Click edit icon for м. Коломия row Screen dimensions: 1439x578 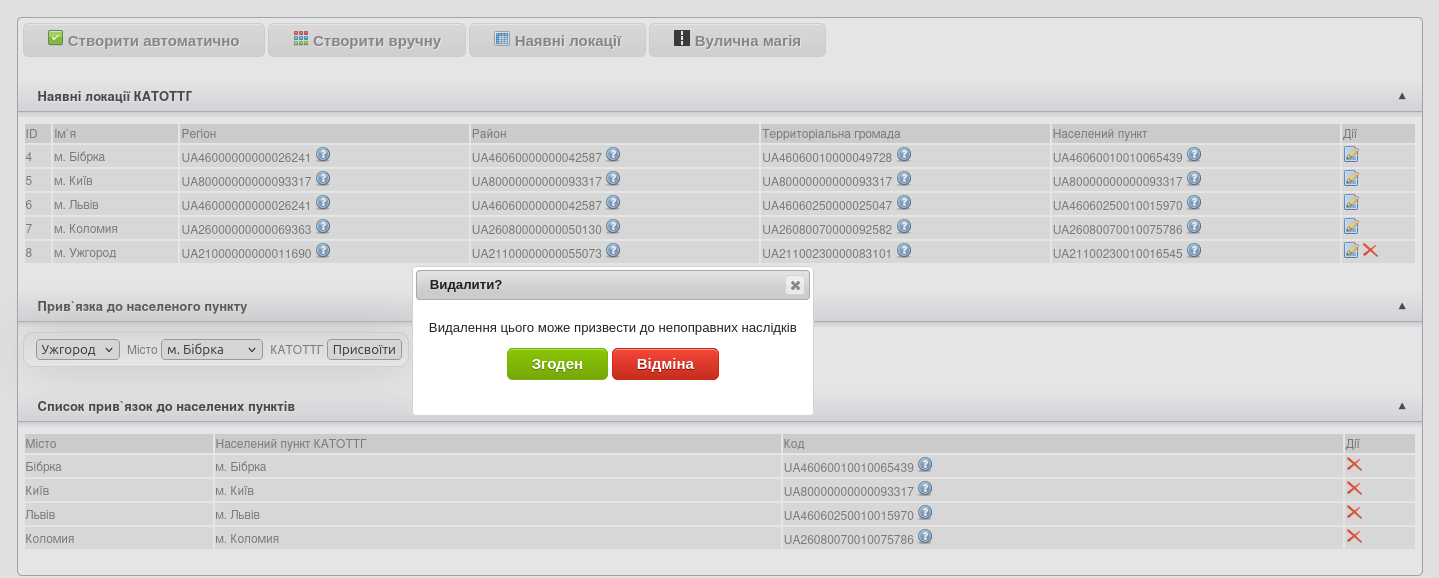(1351, 227)
